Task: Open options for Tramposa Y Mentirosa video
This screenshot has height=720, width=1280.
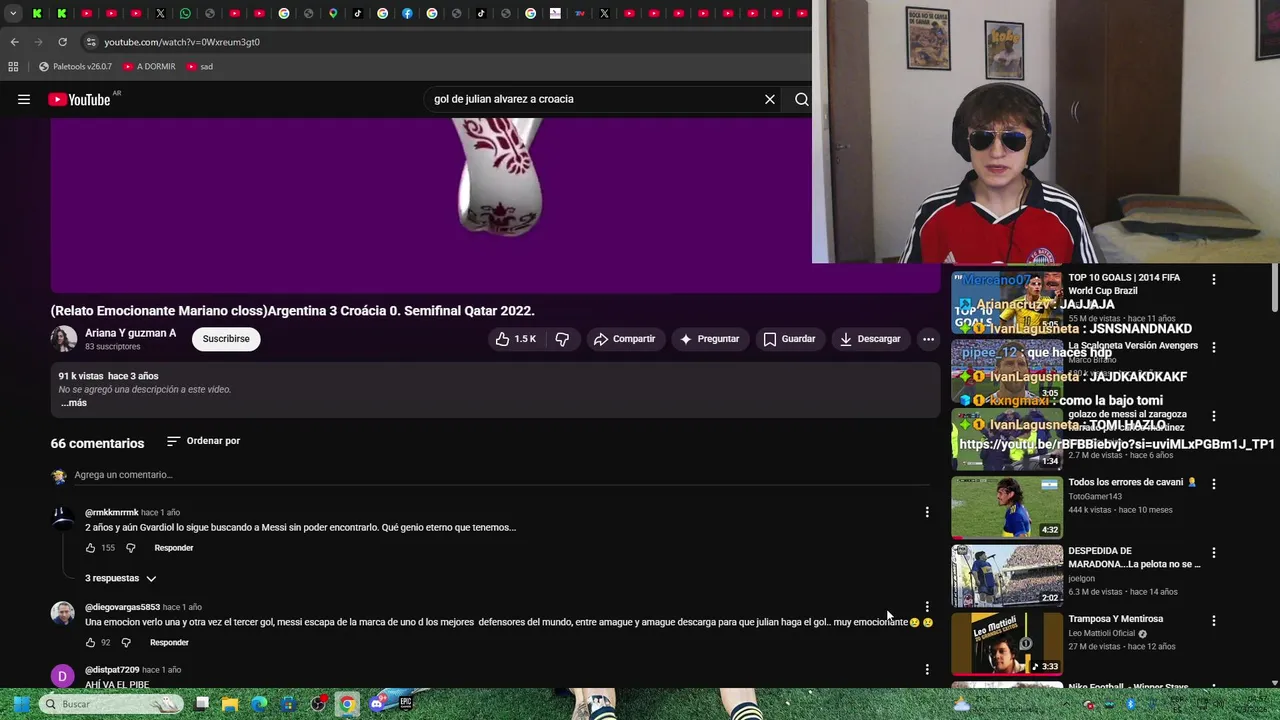Action: [x=1214, y=620]
